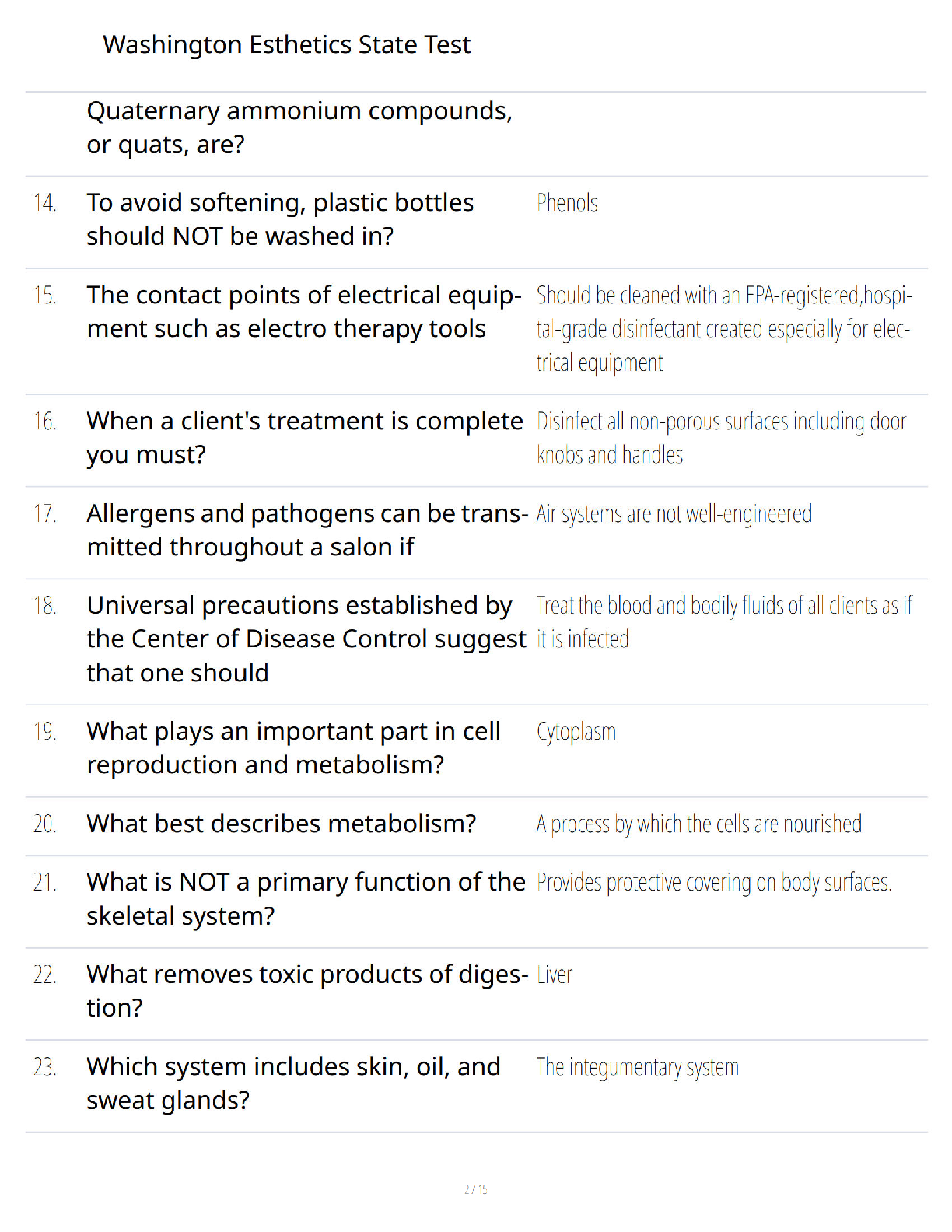The width and height of the screenshot is (952, 1232).
Task: Select the answer about disinfecting non-porous surfaces
Action: pyautogui.click(x=722, y=438)
